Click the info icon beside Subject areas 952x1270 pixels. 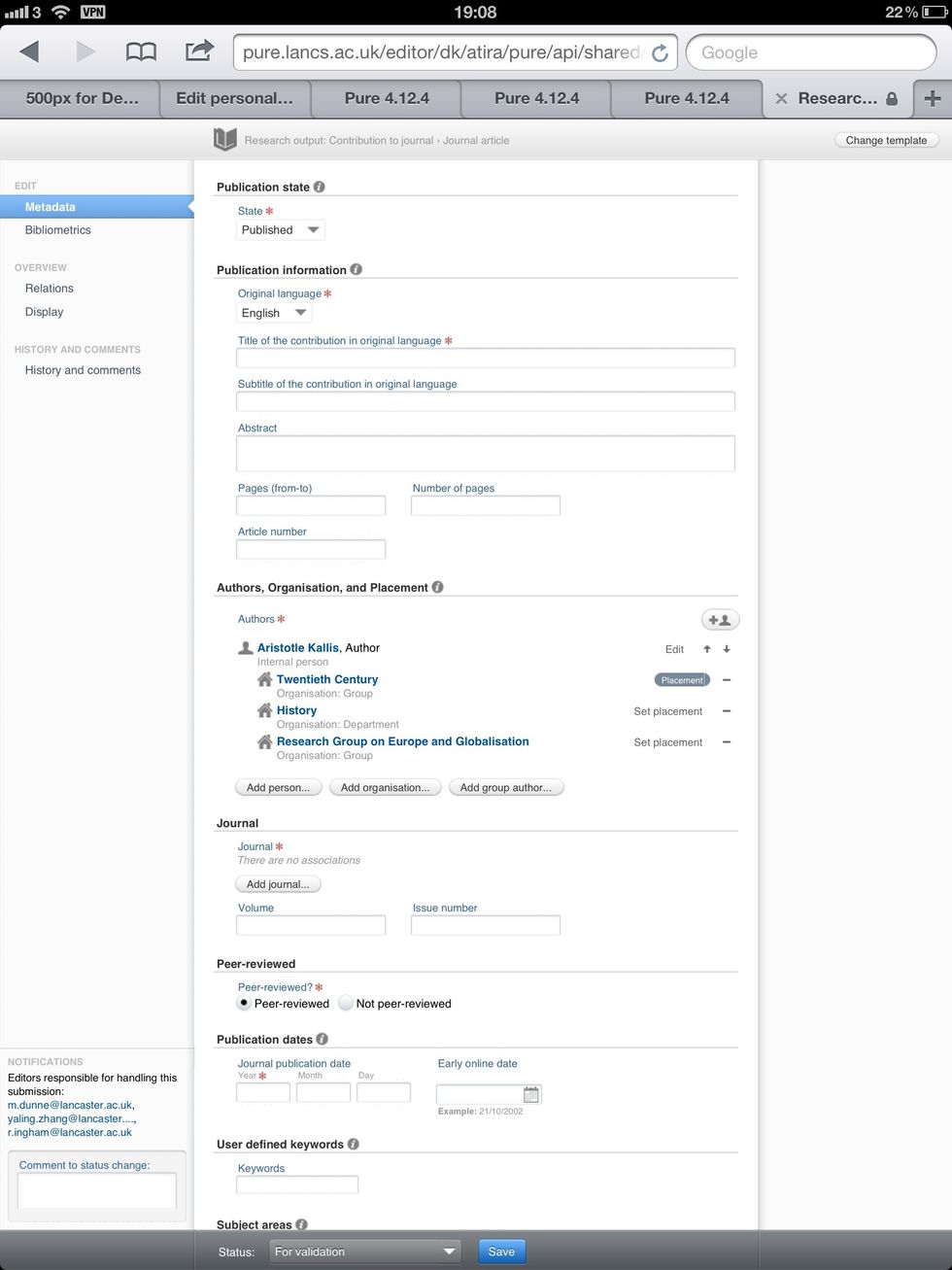coord(301,1224)
